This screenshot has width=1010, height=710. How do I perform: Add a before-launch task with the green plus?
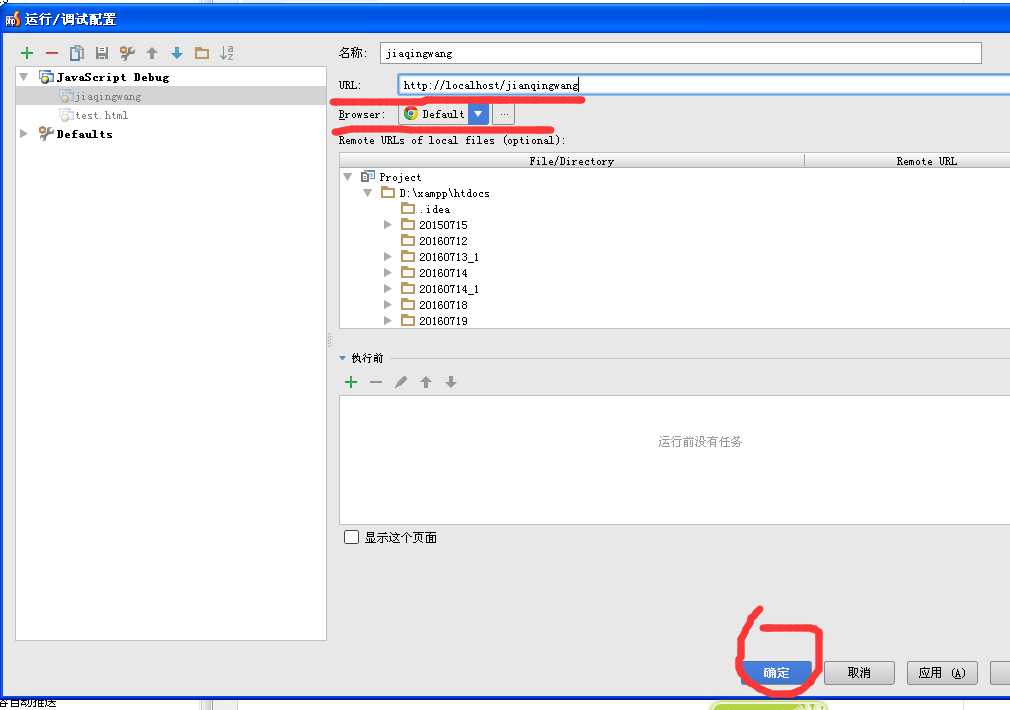tap(351, 382)
